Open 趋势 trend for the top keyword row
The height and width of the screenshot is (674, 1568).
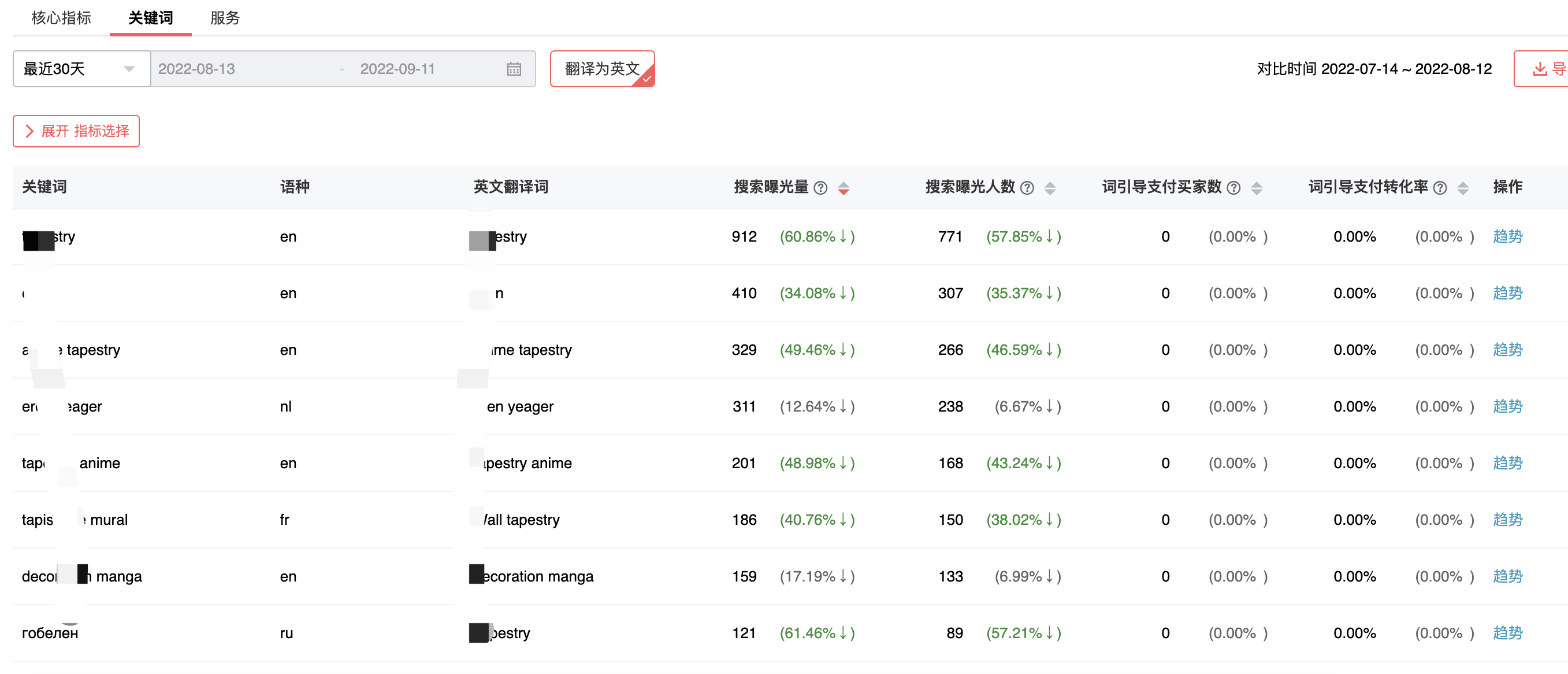coord(1507,236)
